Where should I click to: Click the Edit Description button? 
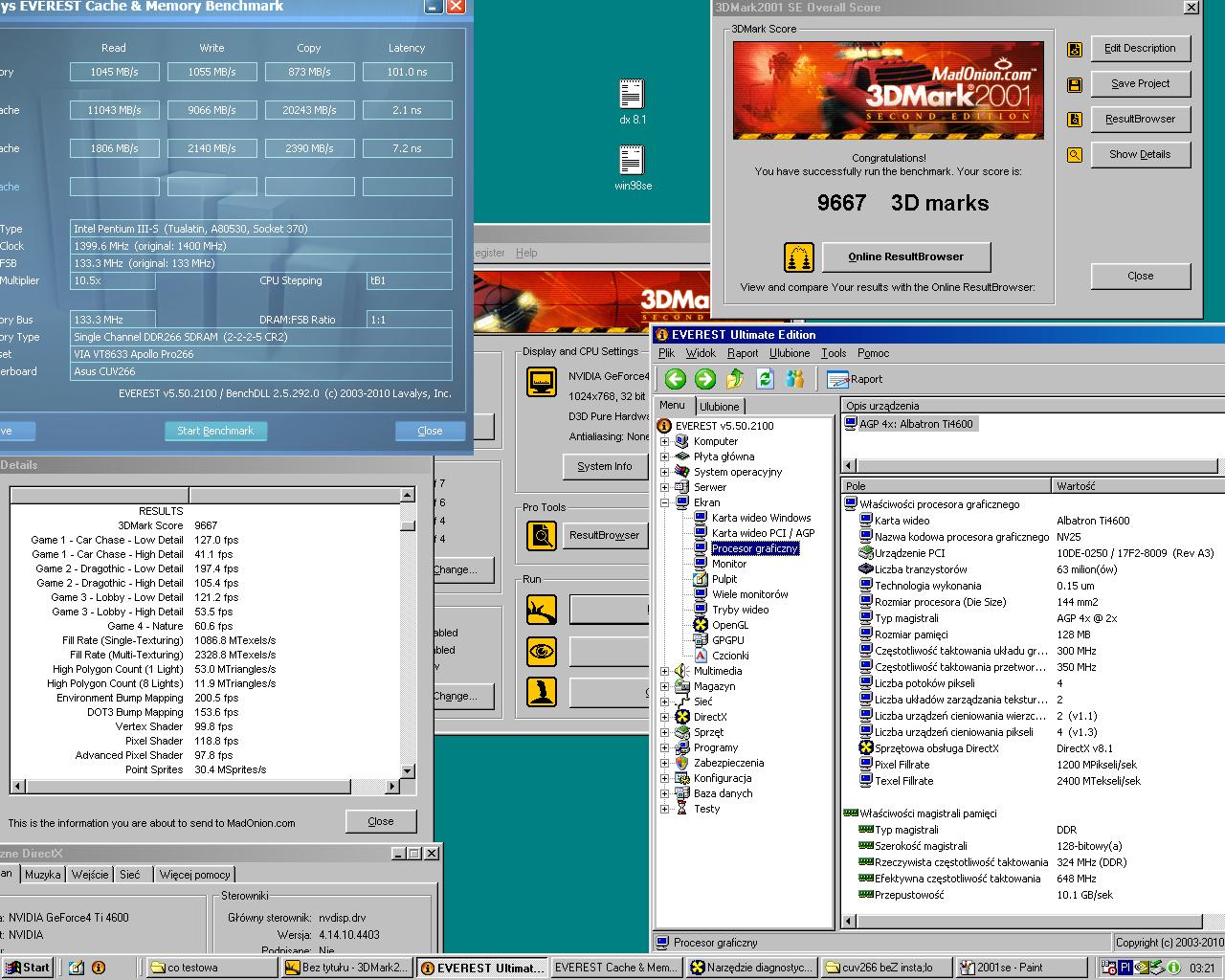(x=1140, y=48)
